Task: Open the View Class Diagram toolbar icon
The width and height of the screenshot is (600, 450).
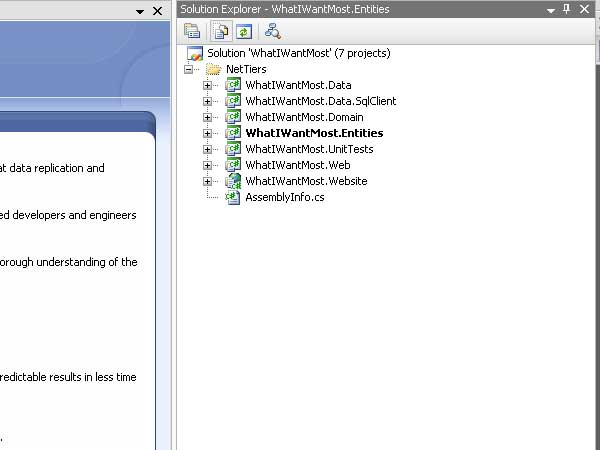Action: pos(273,31)
